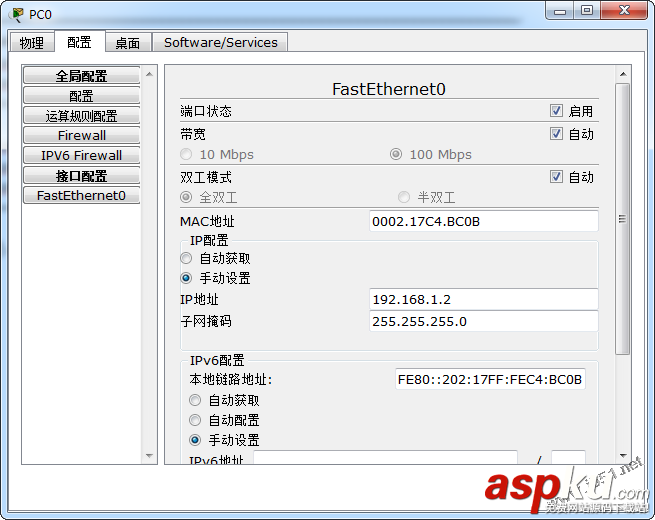655x520 pixels.
Task: Switch to the 配置 tab
Action: click(79, 42)
